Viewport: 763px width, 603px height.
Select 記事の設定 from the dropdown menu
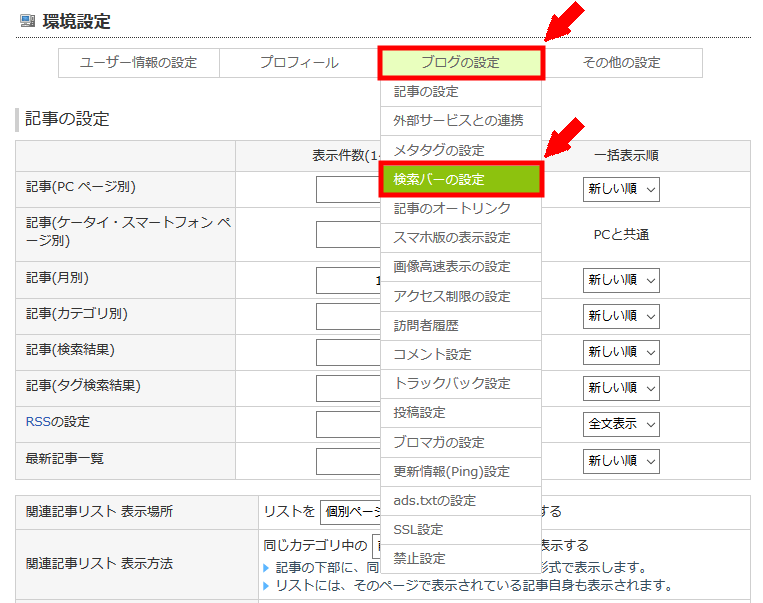(461, 92)
